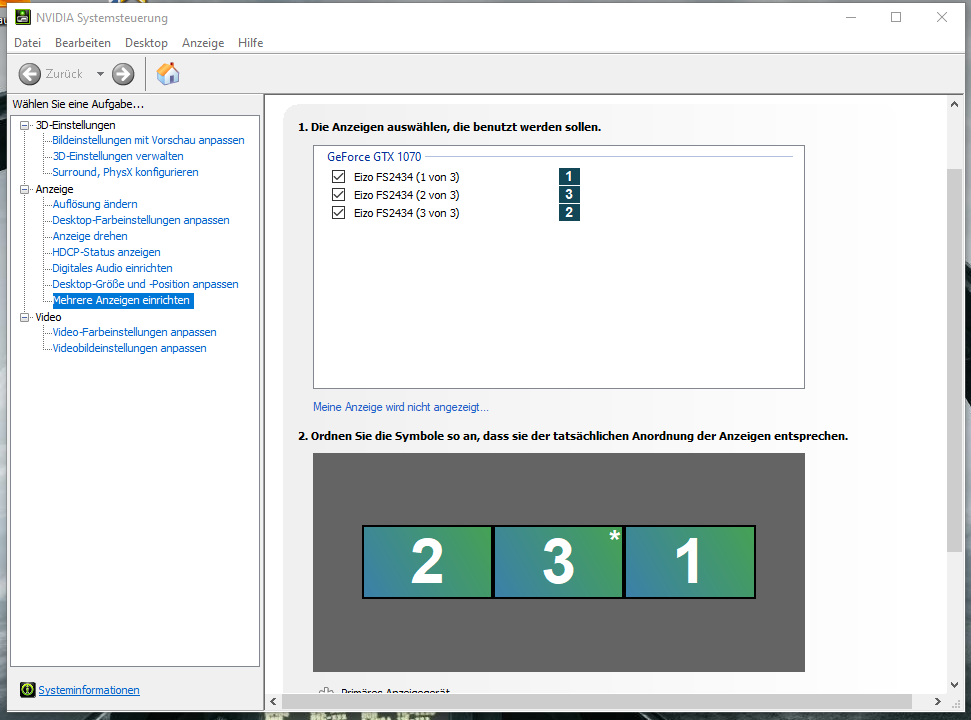The height and width of the screenshot is (720, 971).
Task: Select primary display 3 in arrangement area
Action: (x=559, y=562)
